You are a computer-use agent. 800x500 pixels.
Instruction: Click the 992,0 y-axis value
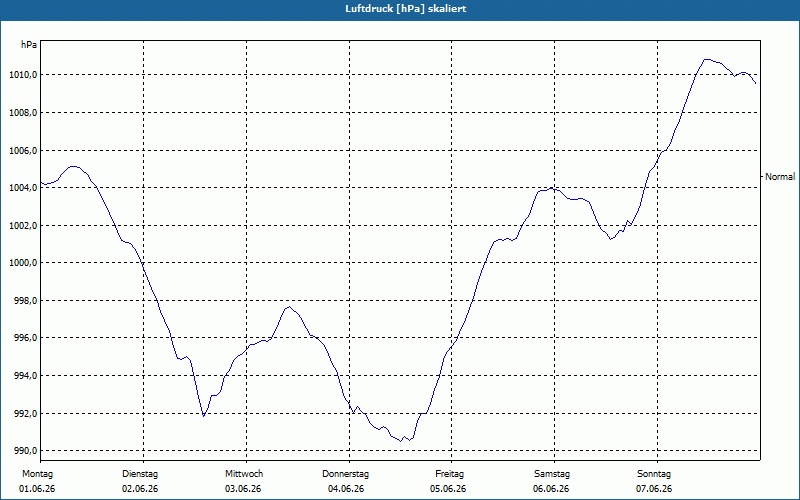click(26, 413)
